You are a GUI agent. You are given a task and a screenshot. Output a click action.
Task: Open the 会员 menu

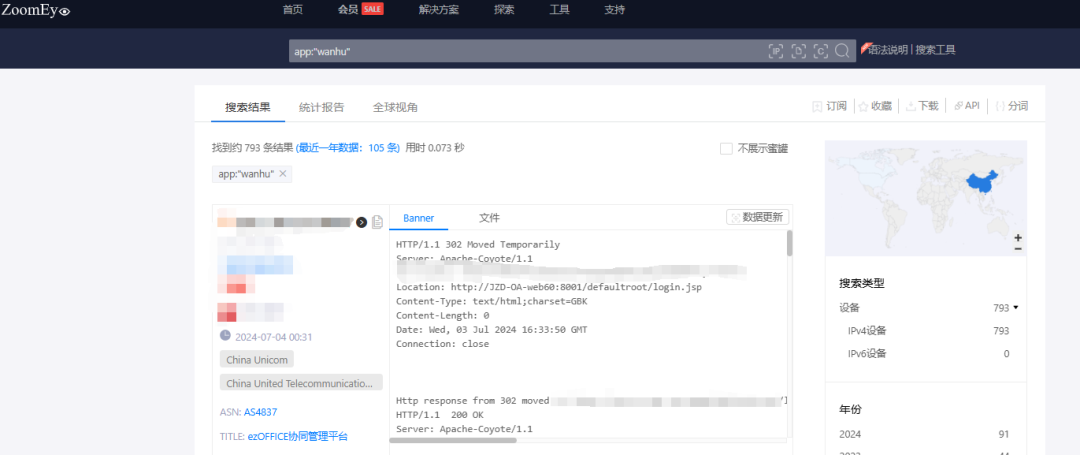point(348,10)
